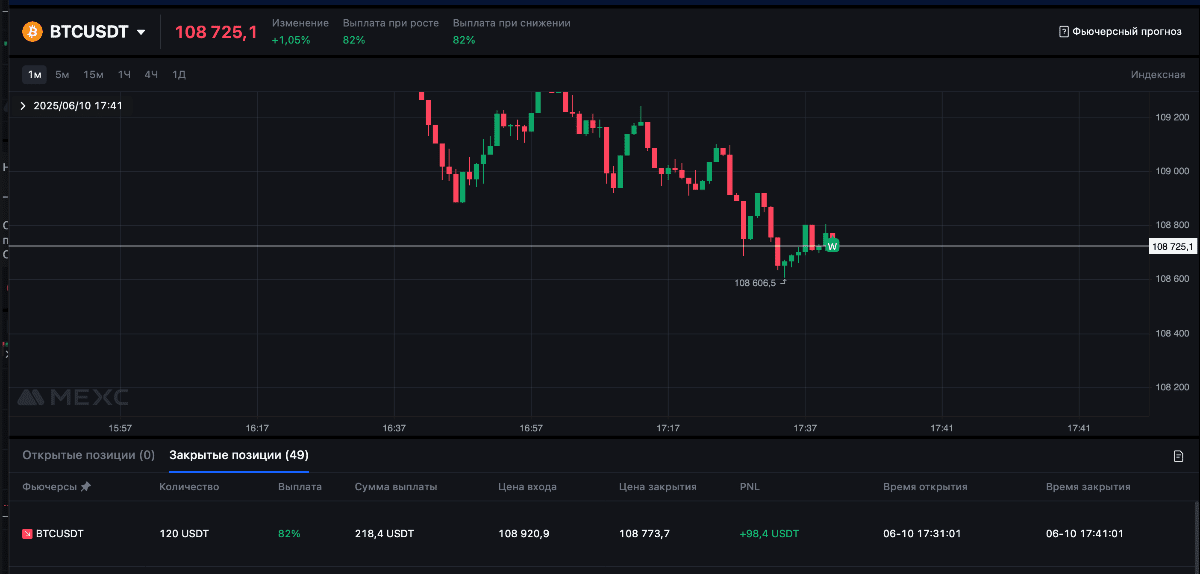Click the 82% payout under Выплата при росте

tap(353, 40)
